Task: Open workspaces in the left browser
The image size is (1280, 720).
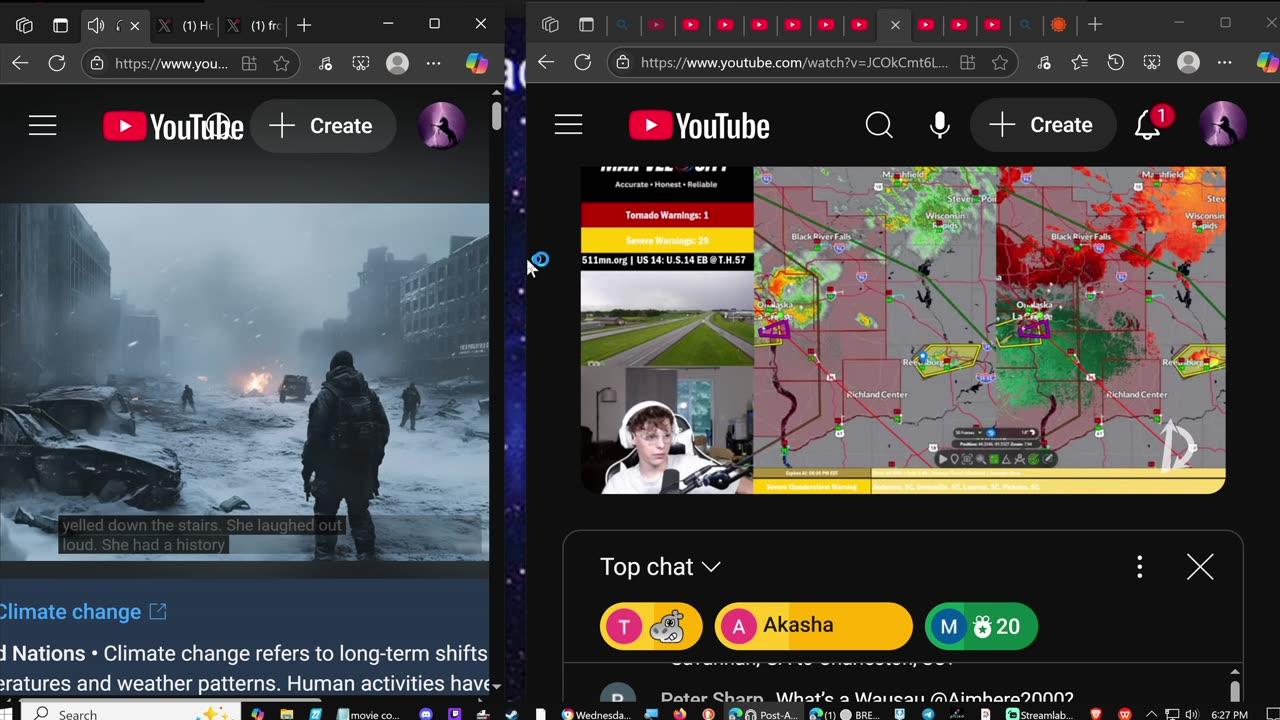Action: coord(24,25)
